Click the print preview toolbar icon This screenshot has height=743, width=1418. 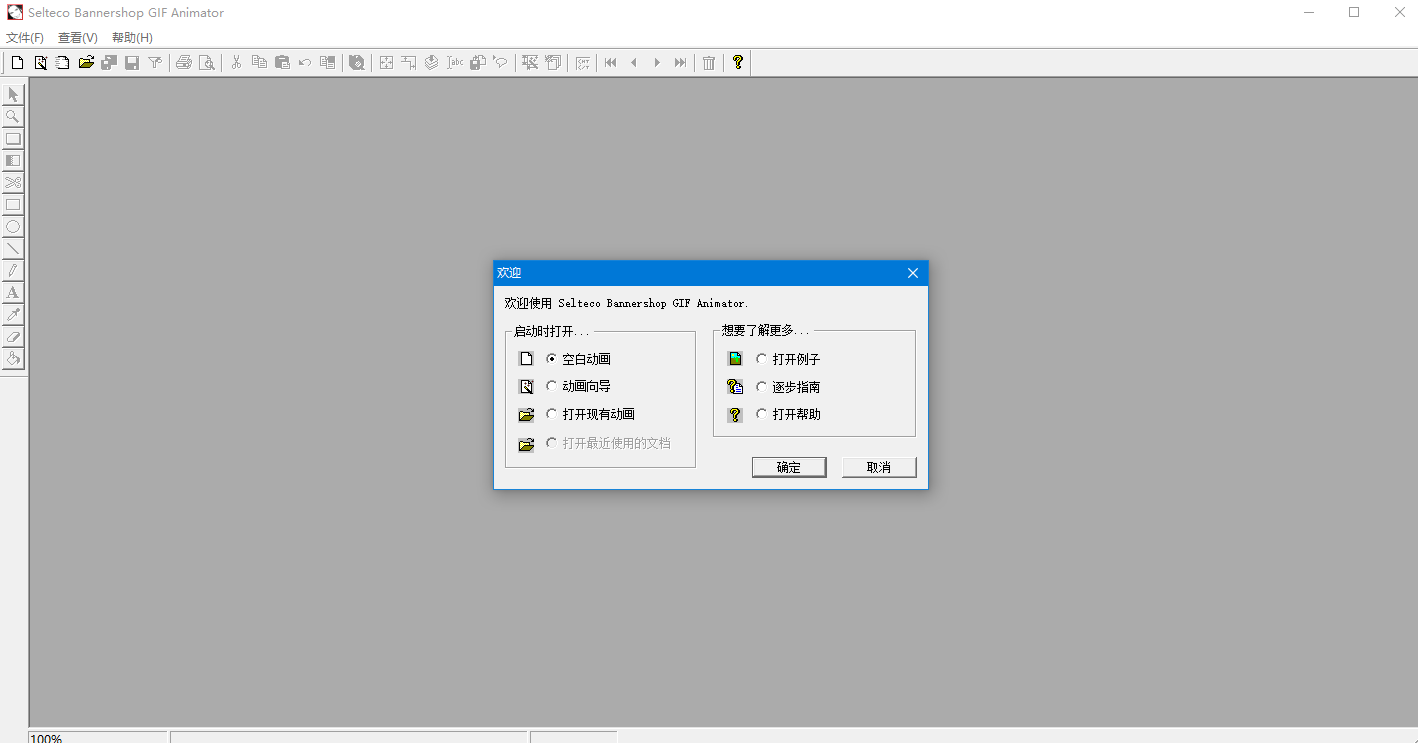(207, 63)
